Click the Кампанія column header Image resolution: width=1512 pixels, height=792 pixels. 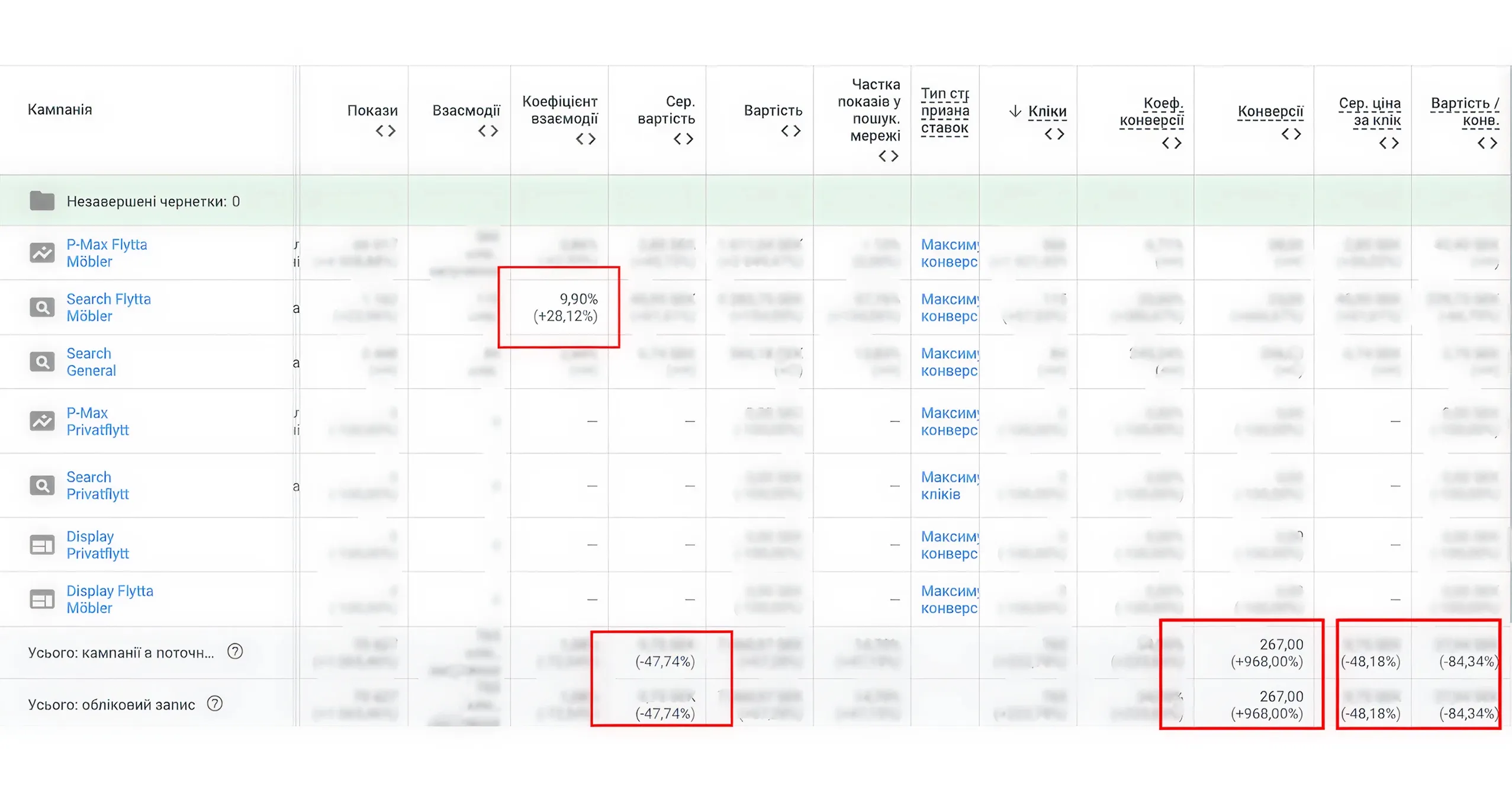(60, 110)
